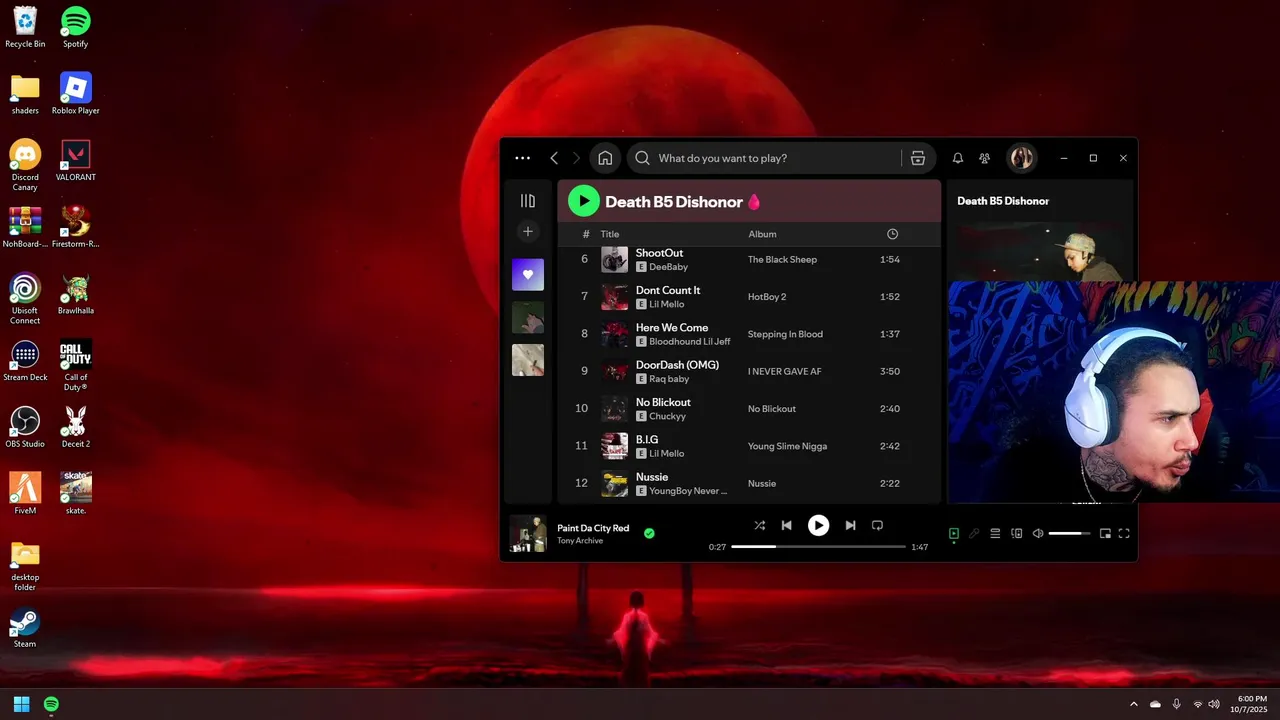
Task: Open the Friend Activity icon
Action: (x=984, y=158)
